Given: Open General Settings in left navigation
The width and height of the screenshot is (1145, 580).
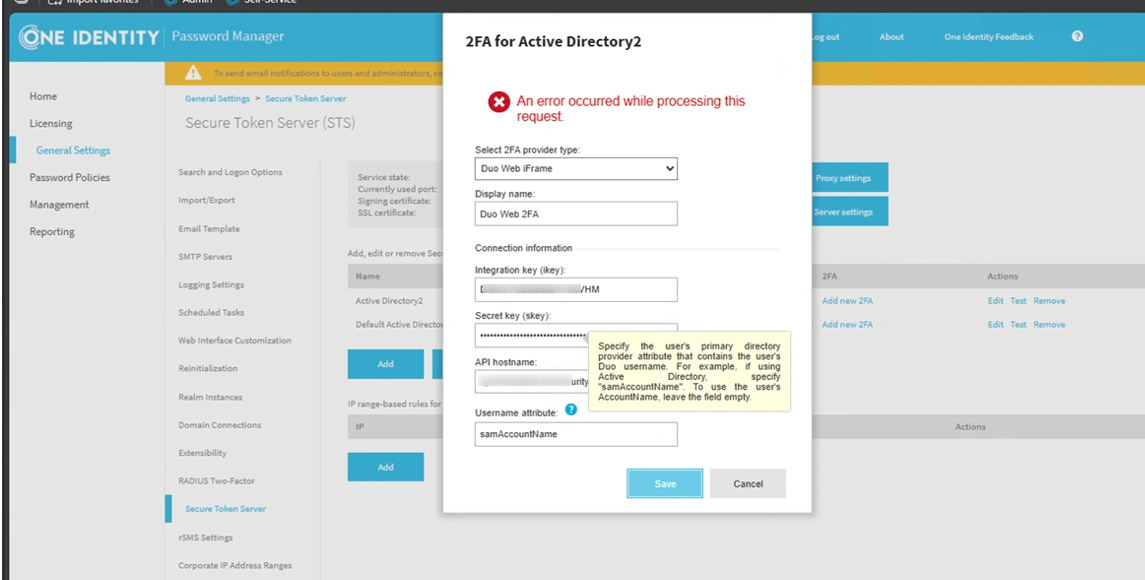Looking at the screenshot, I should (73, 151).
